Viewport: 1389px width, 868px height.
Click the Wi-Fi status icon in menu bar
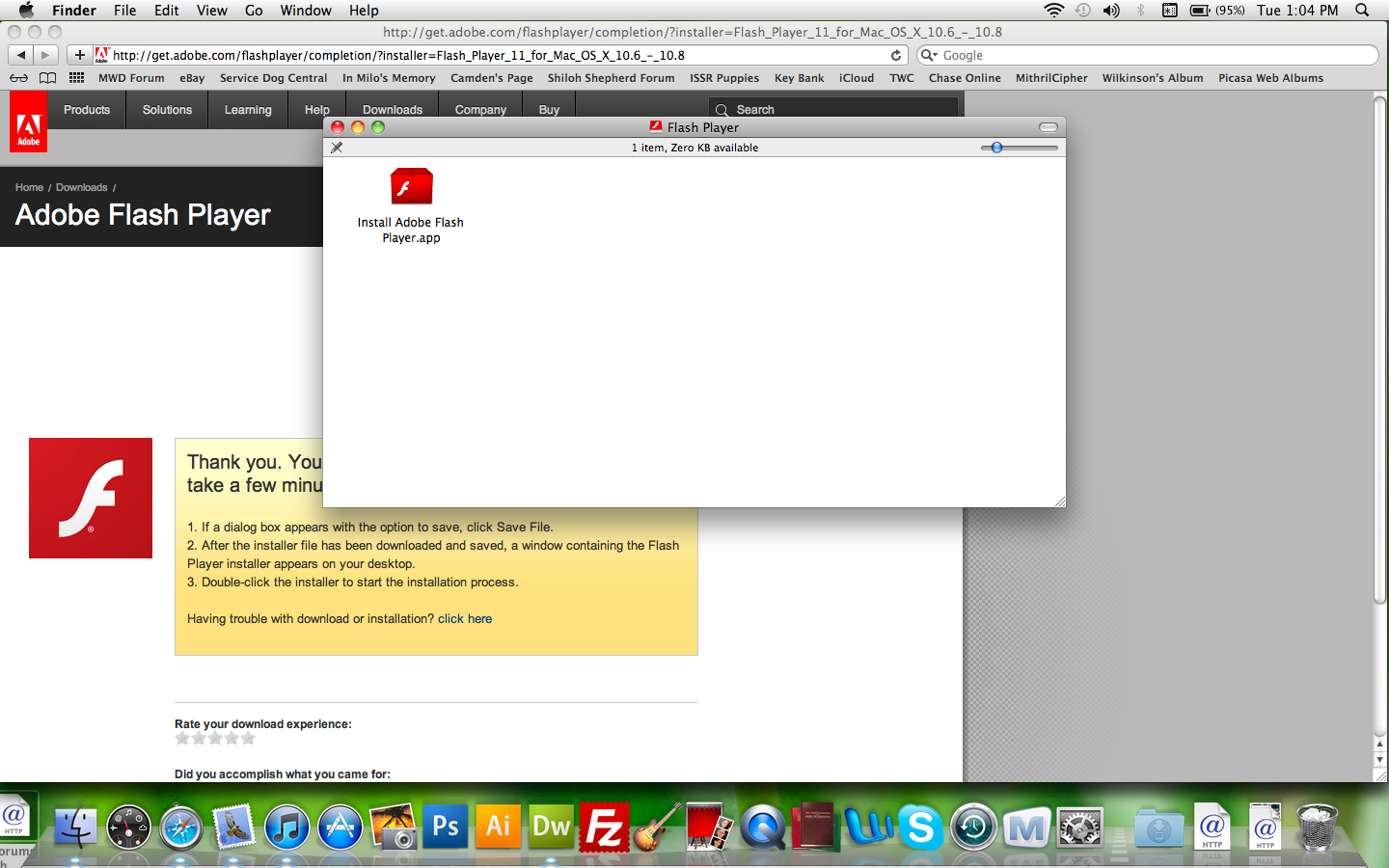click(1054, 10)
